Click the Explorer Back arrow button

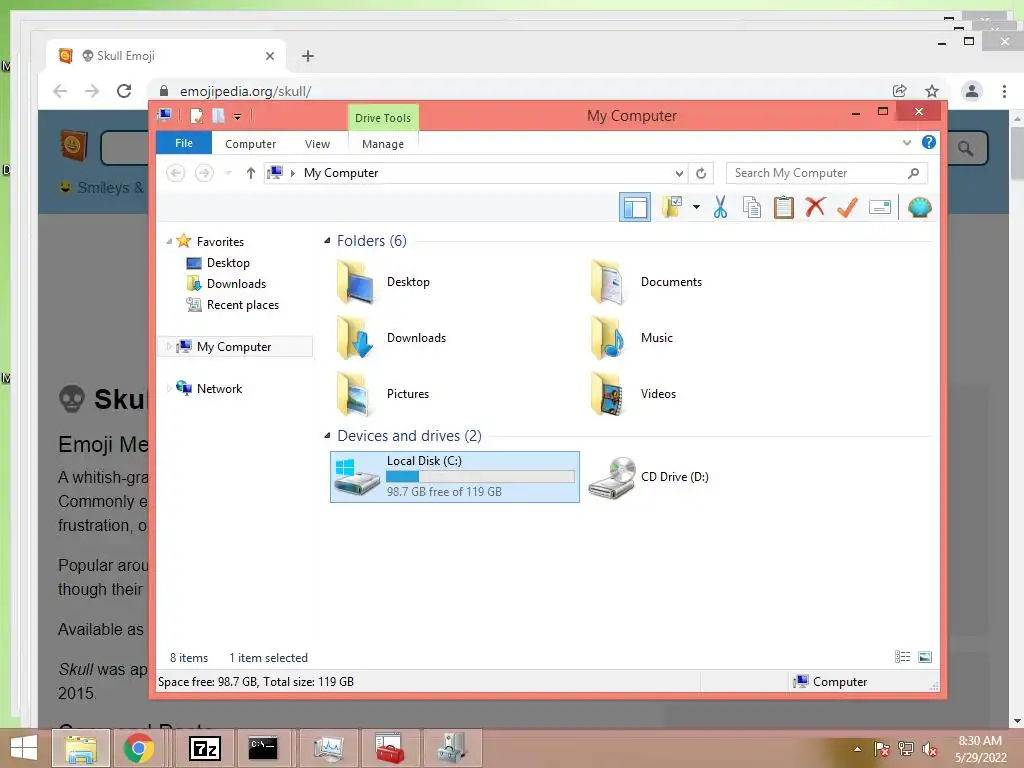click(x=175, y=173)
